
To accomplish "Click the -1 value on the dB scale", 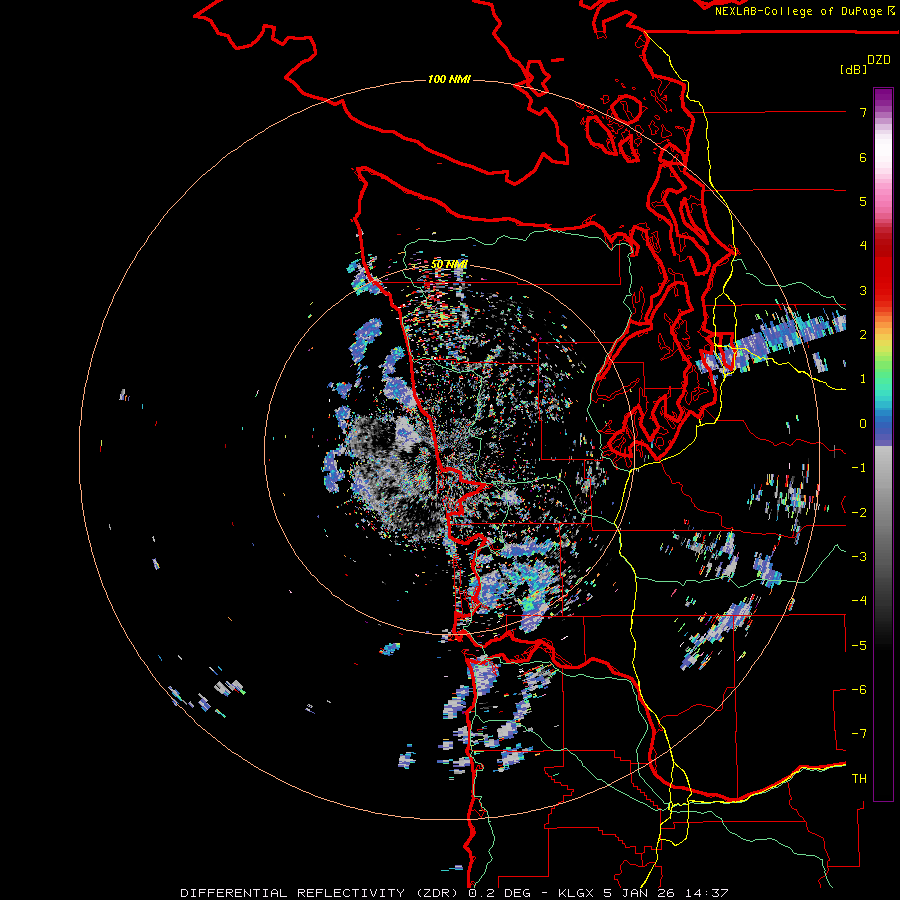I will click(859, 468).
